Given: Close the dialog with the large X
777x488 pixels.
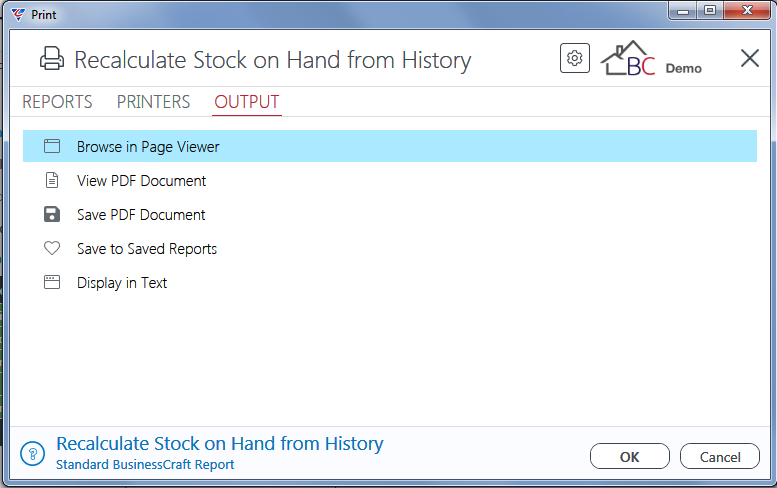Looking at the screenshot, I should tap(750, 58).
